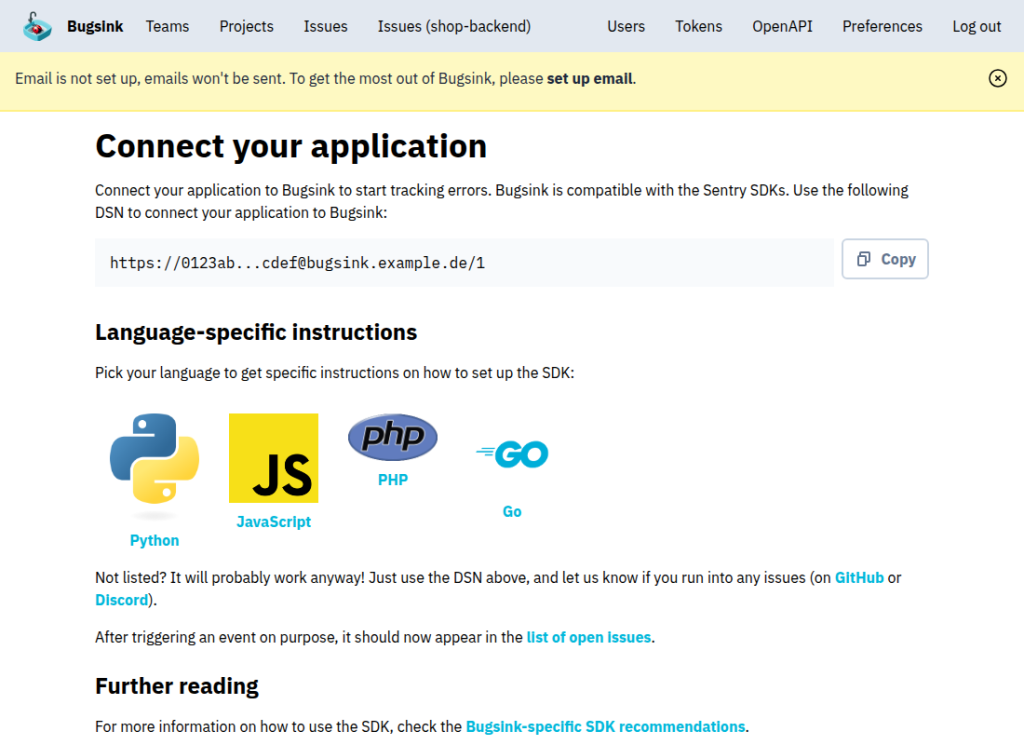Viewport: 1024px width, 745px height.
Task: Click the Go logo icon
Action: pyautogui.click(x=512, y=453)
